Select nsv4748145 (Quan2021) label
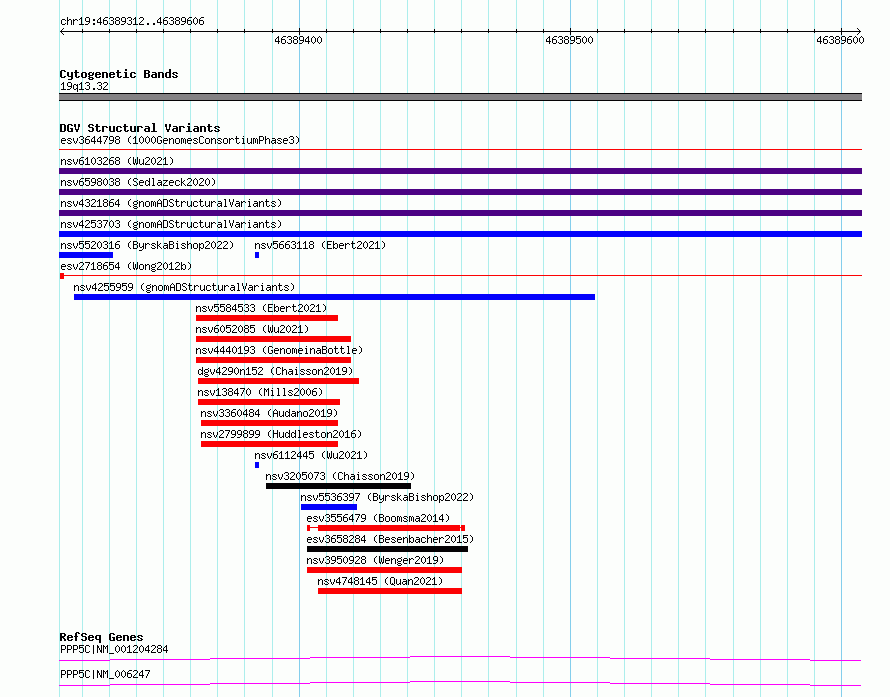 (x=380, y=581)
